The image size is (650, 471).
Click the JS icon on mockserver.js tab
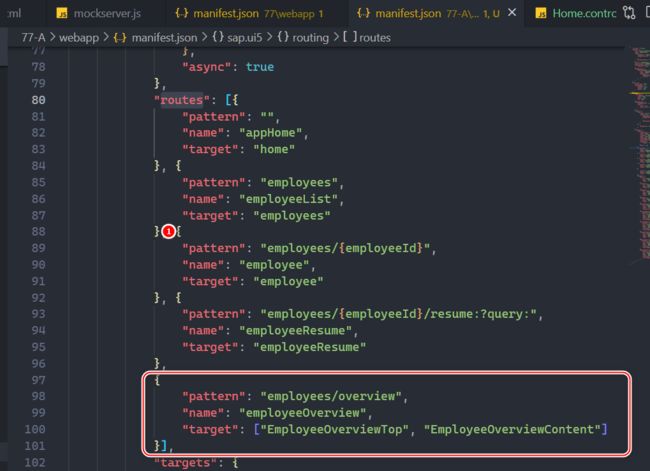61,14
